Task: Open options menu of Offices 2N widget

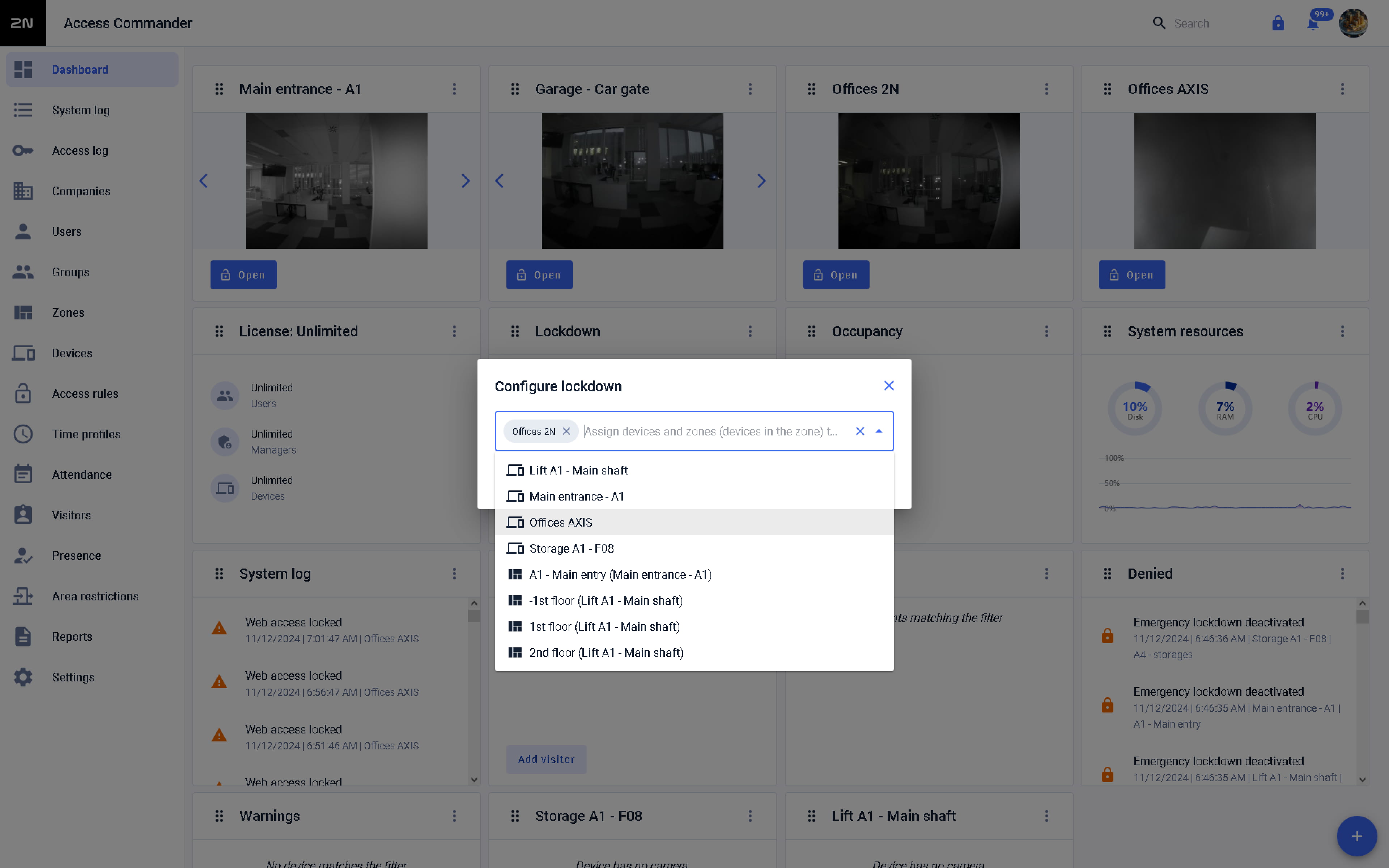Action: 1046,89
